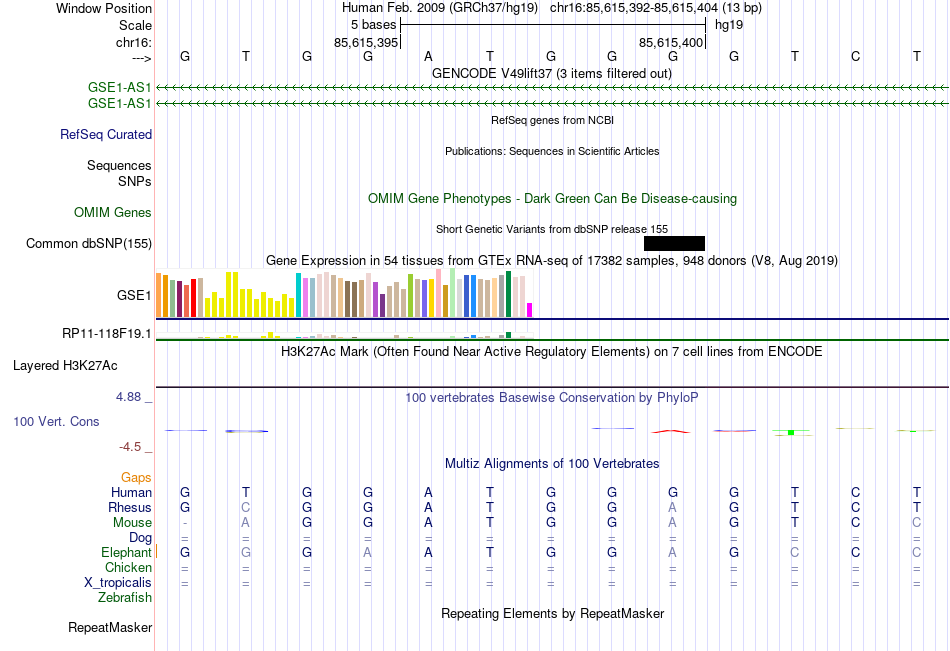Image resolution: width=950 pixels, height=651 pixels.
Task: Click the 'Sequences' track label
Action: tap(119, 165)
